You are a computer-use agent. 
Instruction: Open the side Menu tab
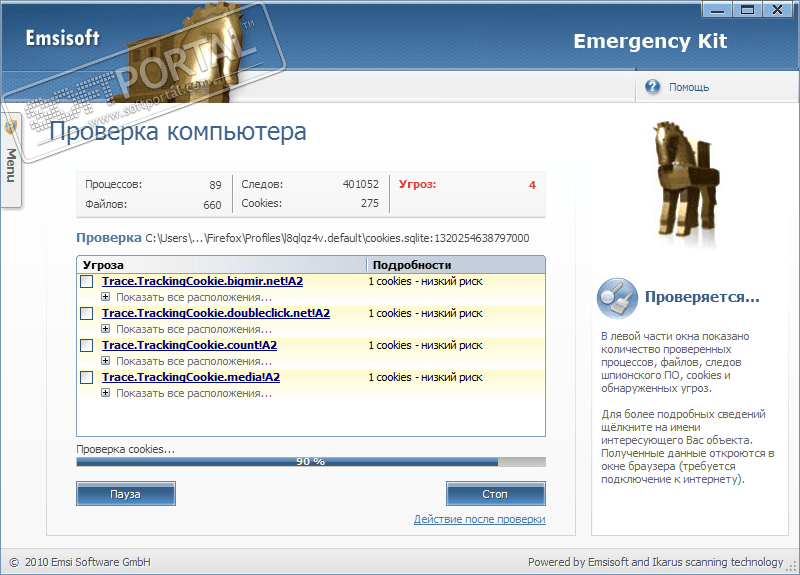coord(11,159)
